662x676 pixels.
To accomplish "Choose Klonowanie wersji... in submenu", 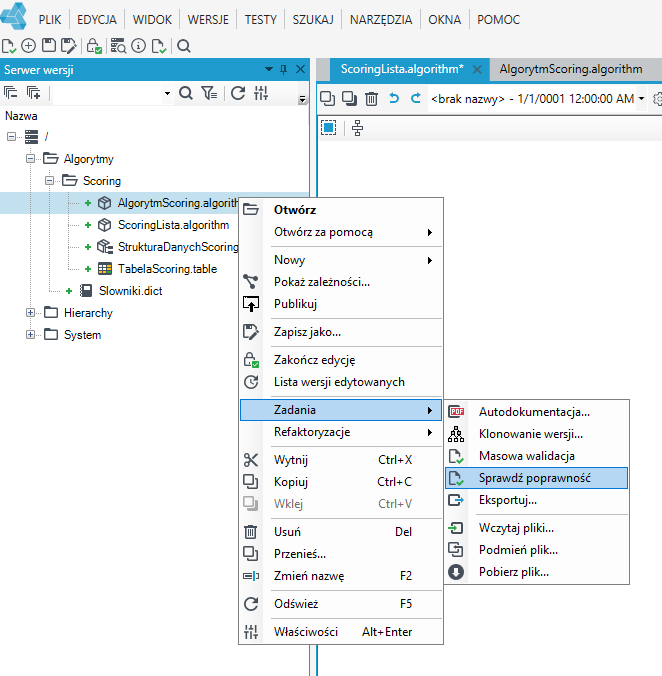I will pyautogui.click(x=536, y=434).
